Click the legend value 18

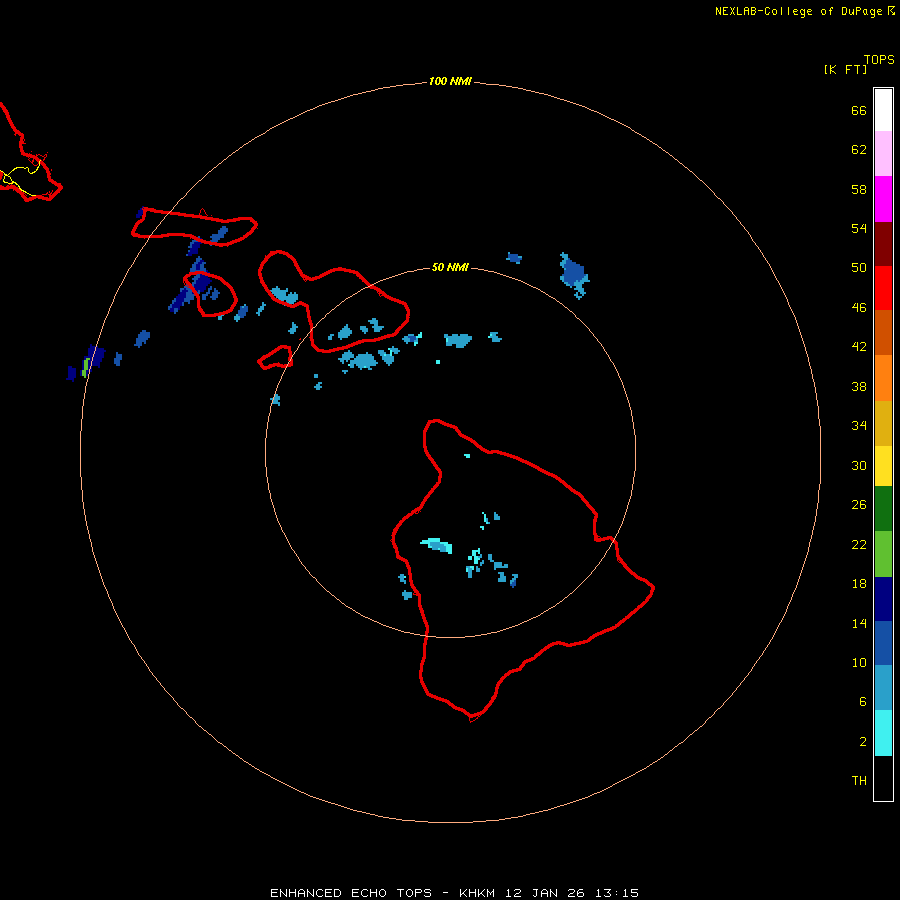click(859, 584)
